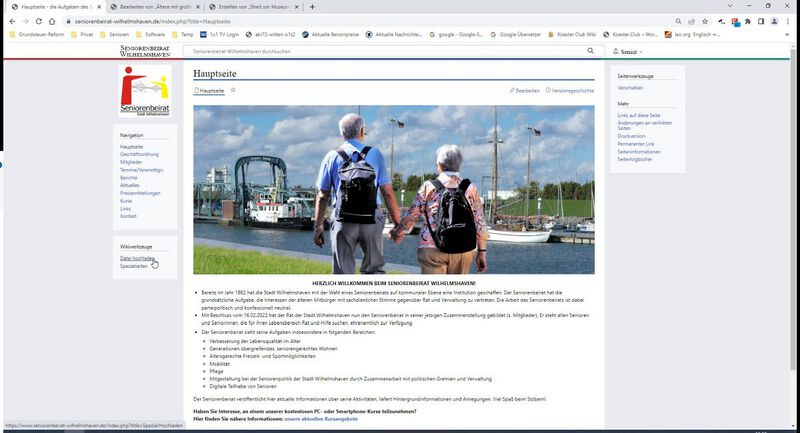Screen dimensions: 800x433
Task: Open the 'Temp' bookmark folder
Action: tap(183, 35)
